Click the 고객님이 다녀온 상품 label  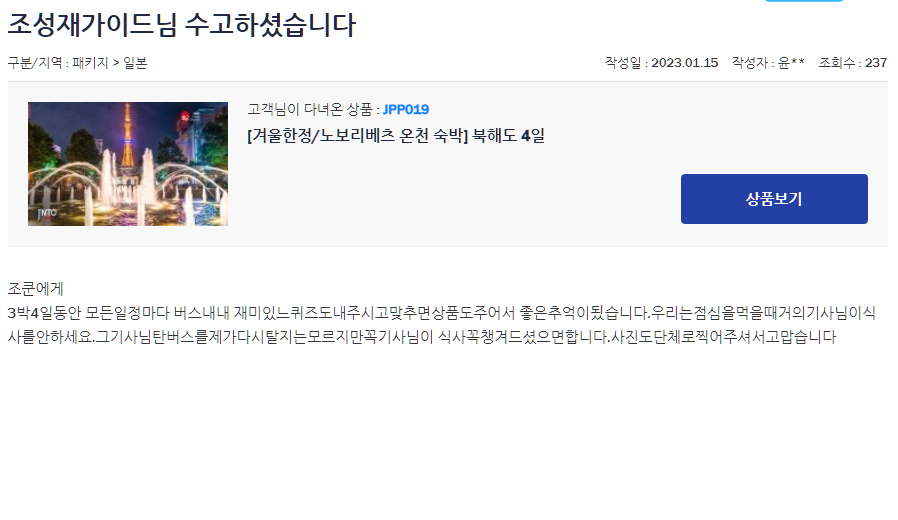click(310, 109)
